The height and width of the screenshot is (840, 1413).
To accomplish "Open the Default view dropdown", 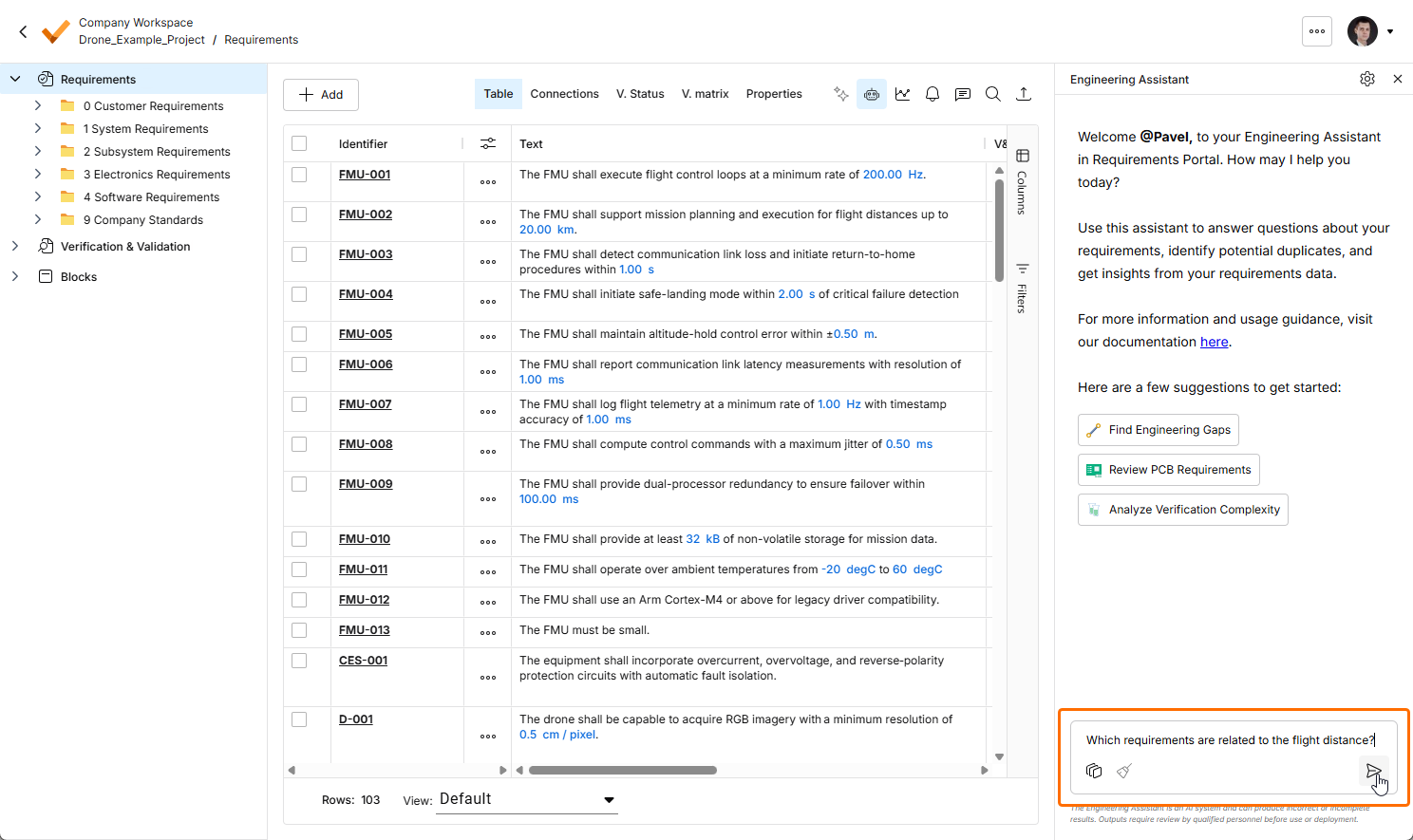I will (x=527, y=799).
